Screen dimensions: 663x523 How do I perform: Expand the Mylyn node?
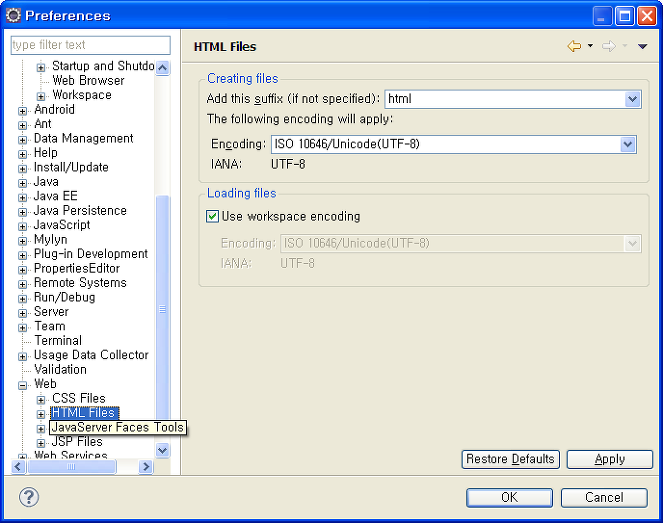coord(22,241)
